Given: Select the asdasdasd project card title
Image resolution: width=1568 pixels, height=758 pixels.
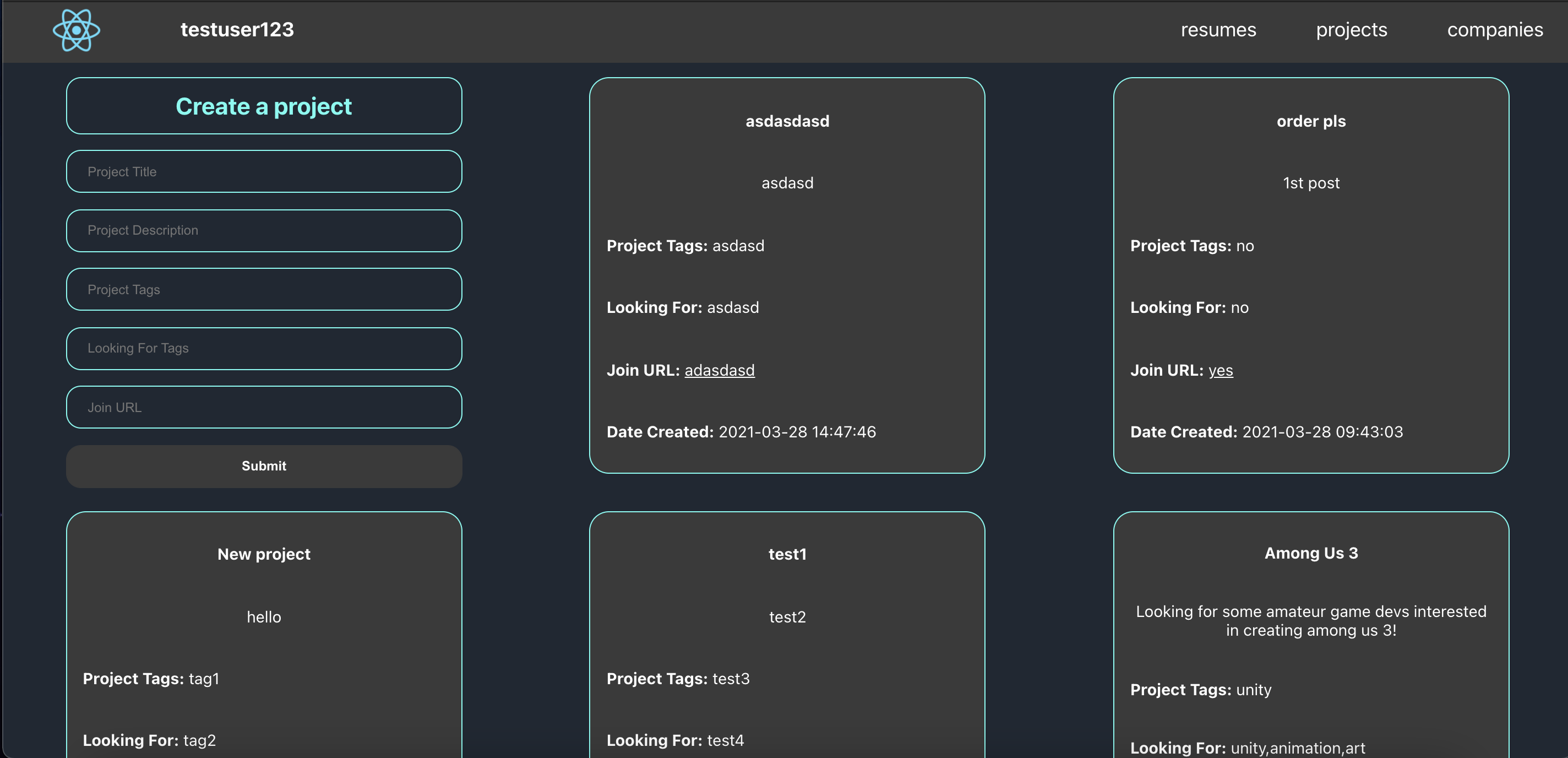Looking at the screenshot, I should pyautogui.click(x=787, y=121).
